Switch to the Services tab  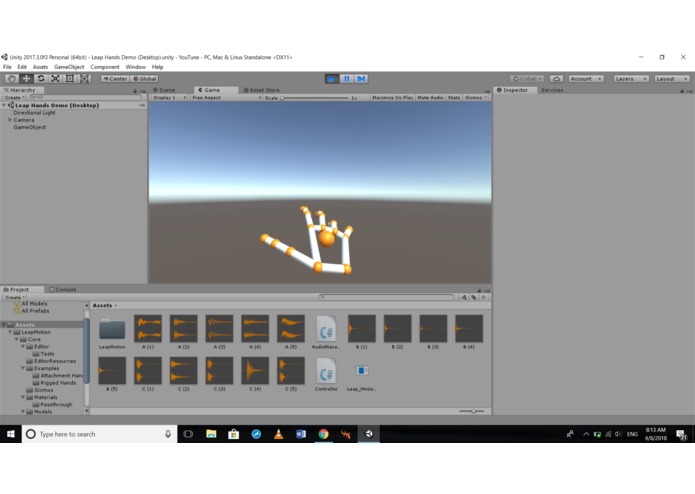[552, 90]
